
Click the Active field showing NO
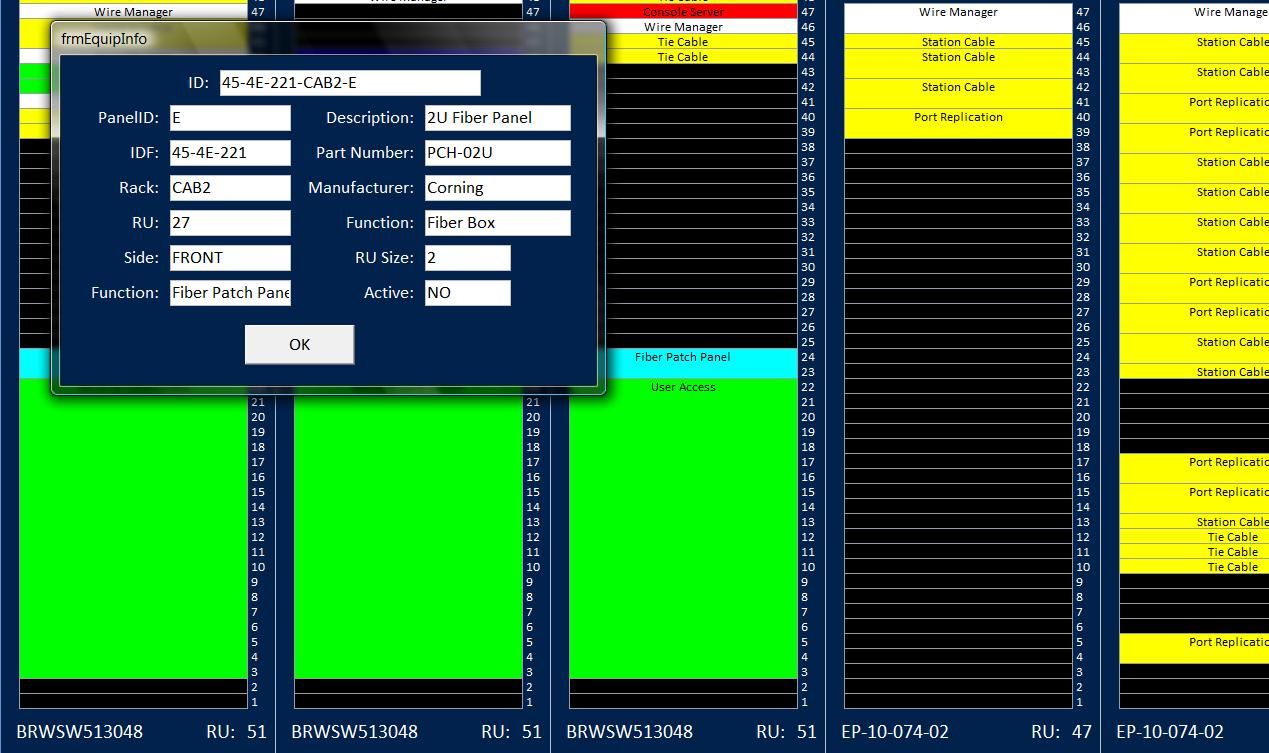(x=468, y=293)
